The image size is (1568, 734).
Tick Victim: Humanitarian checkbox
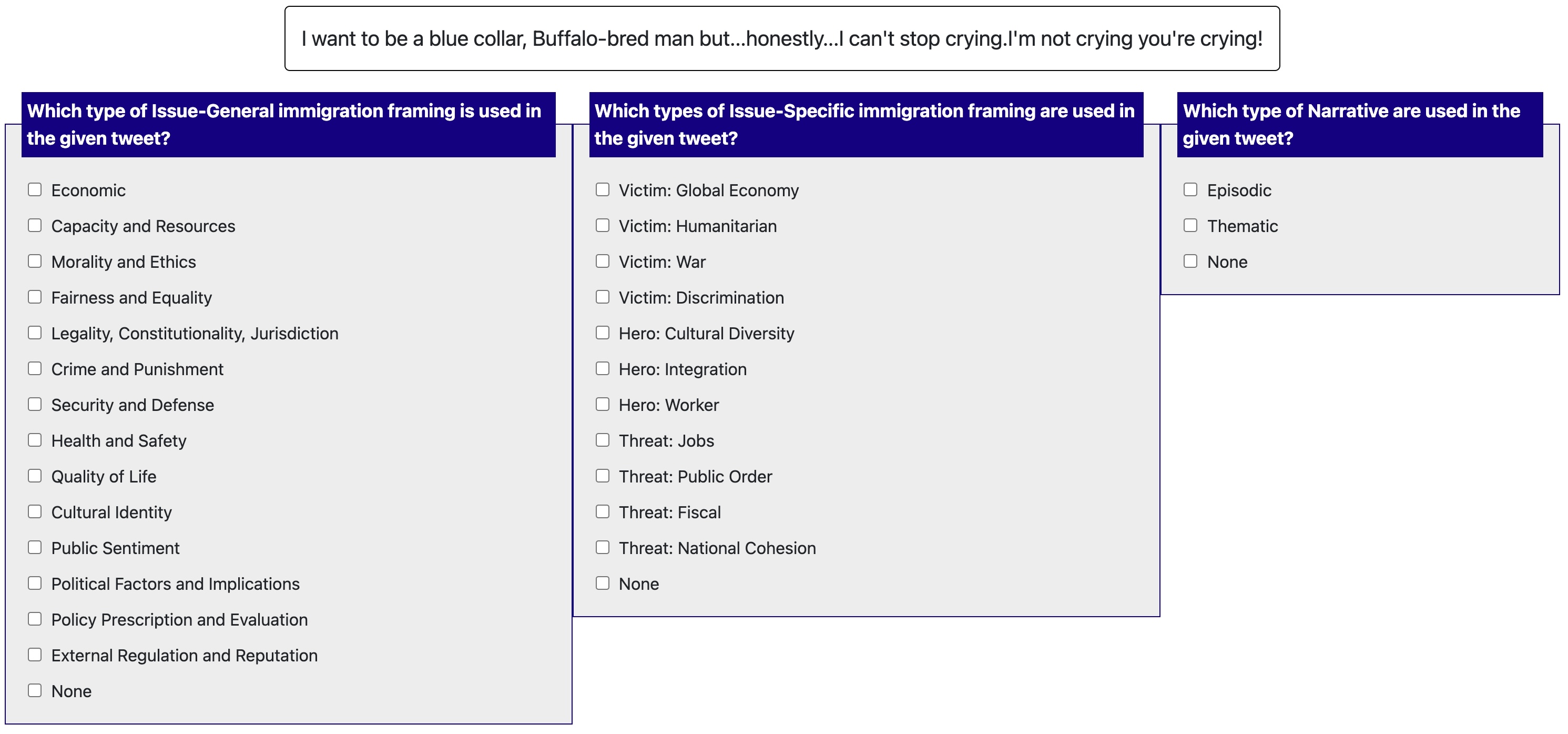603,225
